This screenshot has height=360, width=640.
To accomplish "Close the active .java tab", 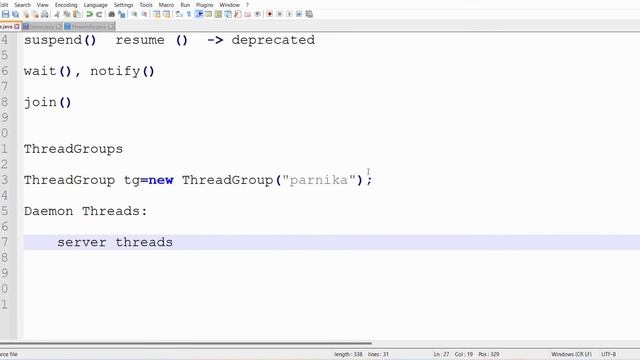I will pos(17,27).
